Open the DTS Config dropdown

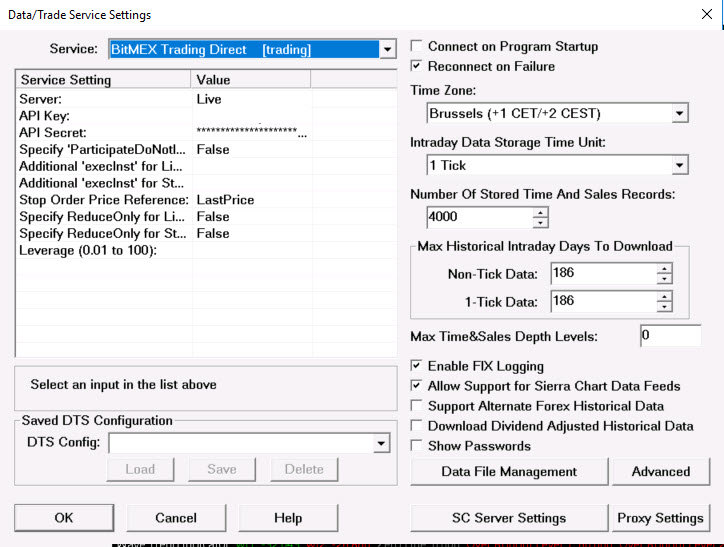pyautogui.click(x=381, y=443)
